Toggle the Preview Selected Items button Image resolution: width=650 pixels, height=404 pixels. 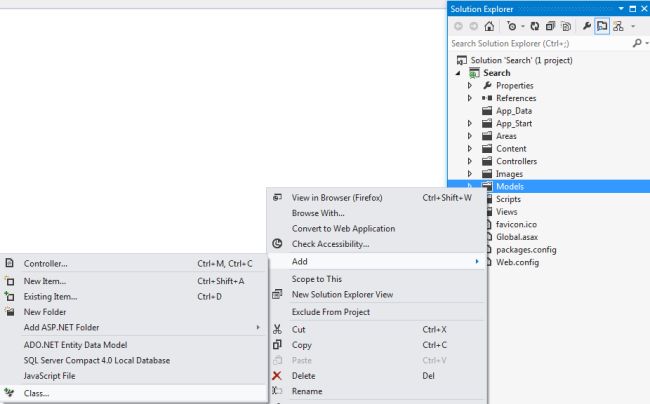click(602, 27)
